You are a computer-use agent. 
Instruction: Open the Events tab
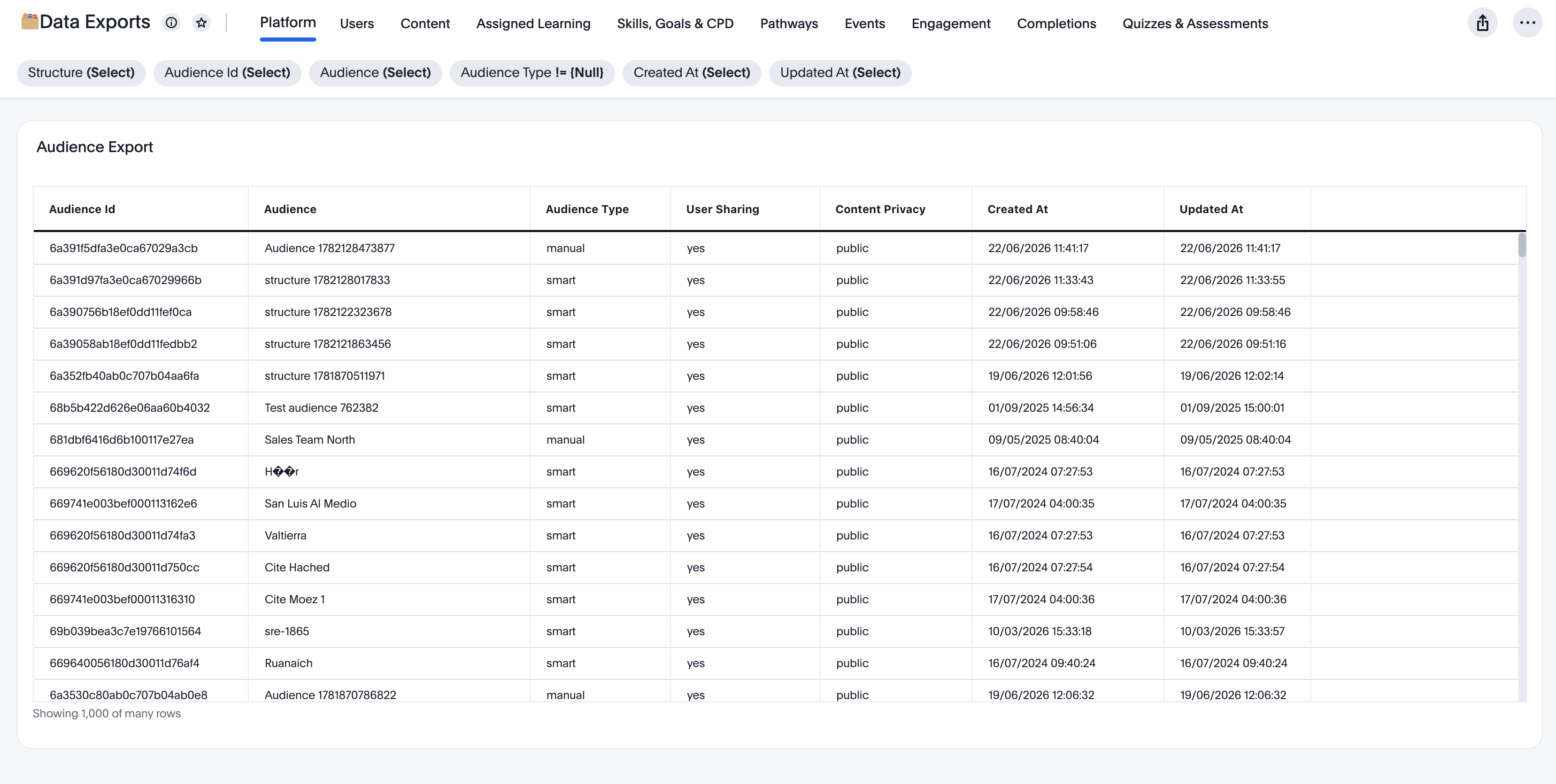point(864,23)
